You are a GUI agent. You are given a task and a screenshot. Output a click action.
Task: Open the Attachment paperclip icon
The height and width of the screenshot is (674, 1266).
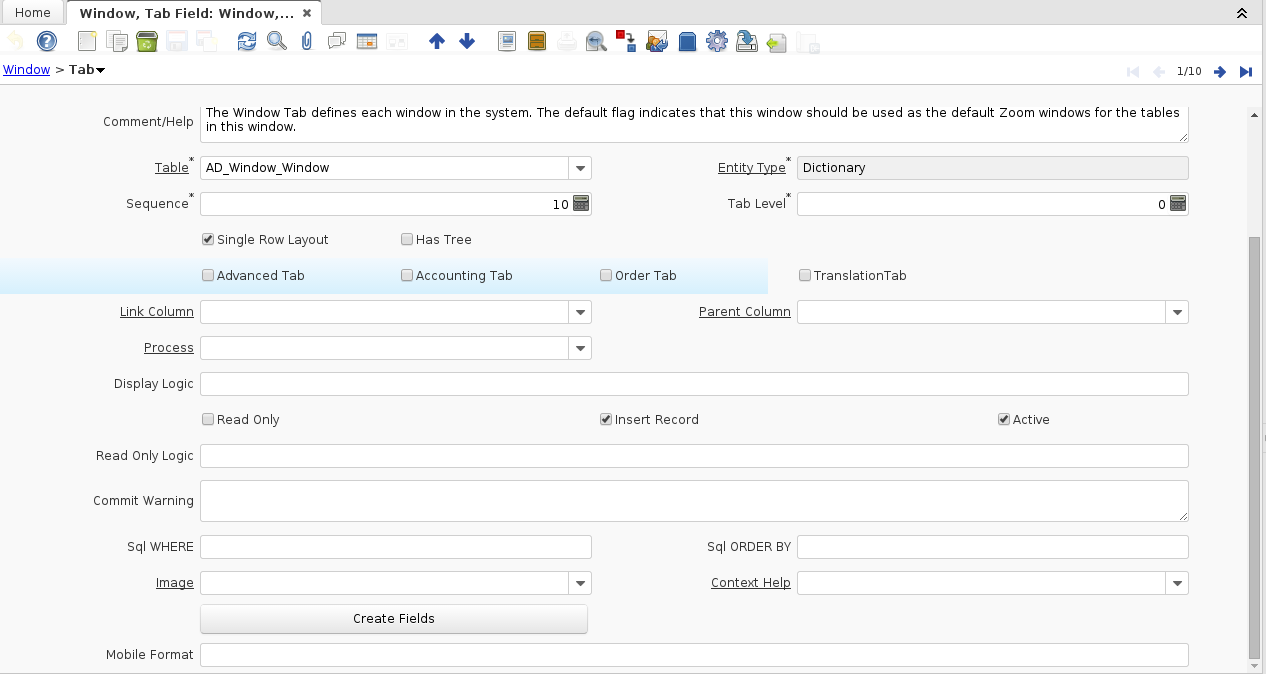tap(307, 41)
